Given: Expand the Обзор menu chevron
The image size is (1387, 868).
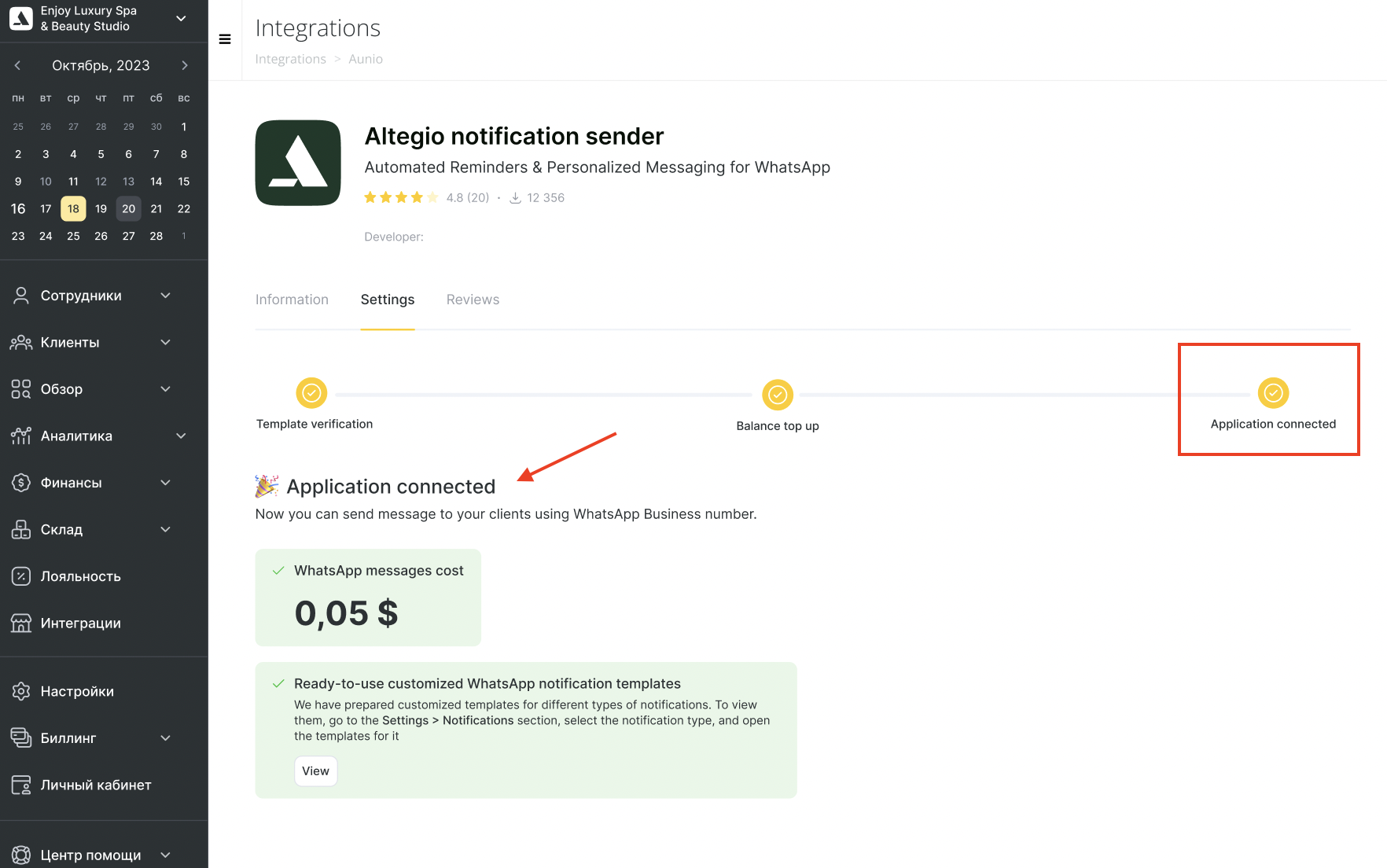Looking at the screenshot, I should point(166,389).
